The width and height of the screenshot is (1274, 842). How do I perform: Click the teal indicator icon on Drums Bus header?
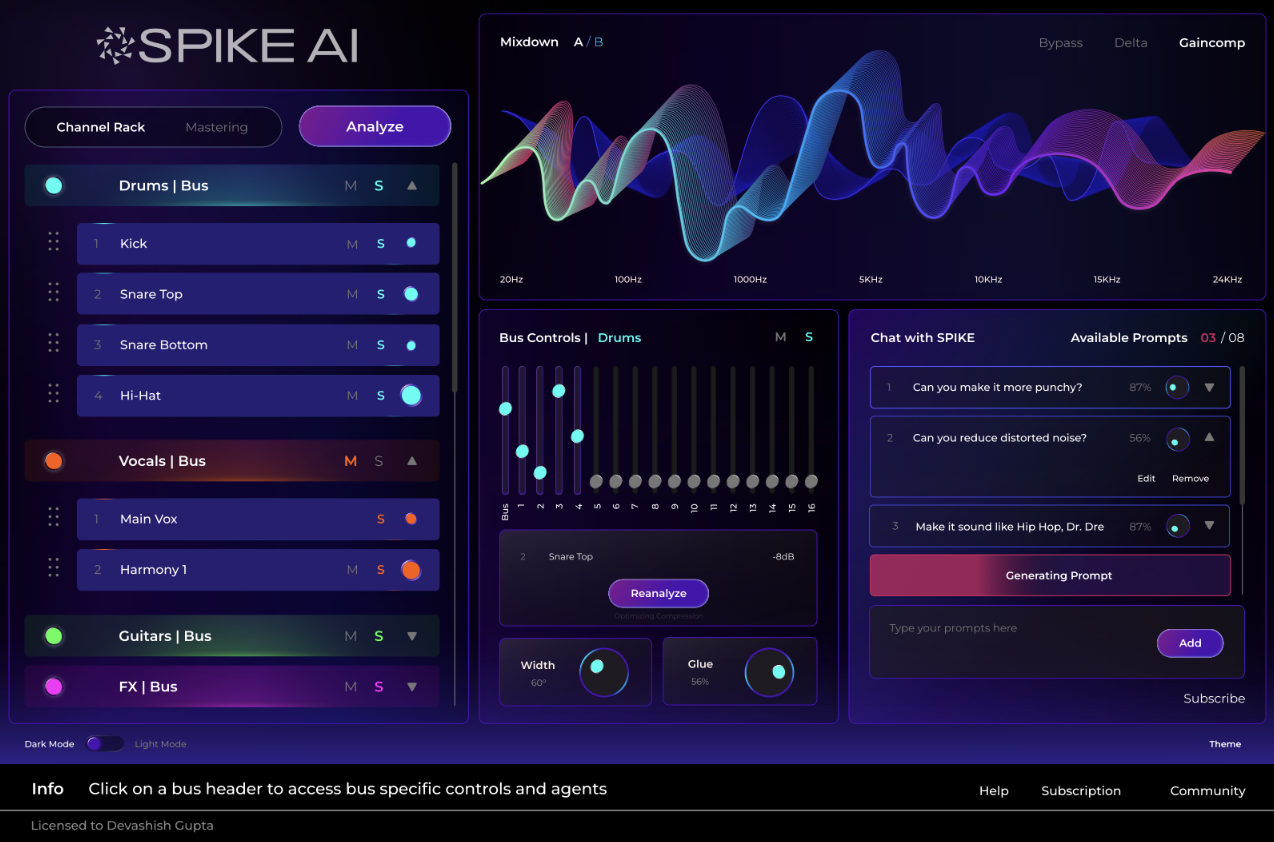coord(53,185)
